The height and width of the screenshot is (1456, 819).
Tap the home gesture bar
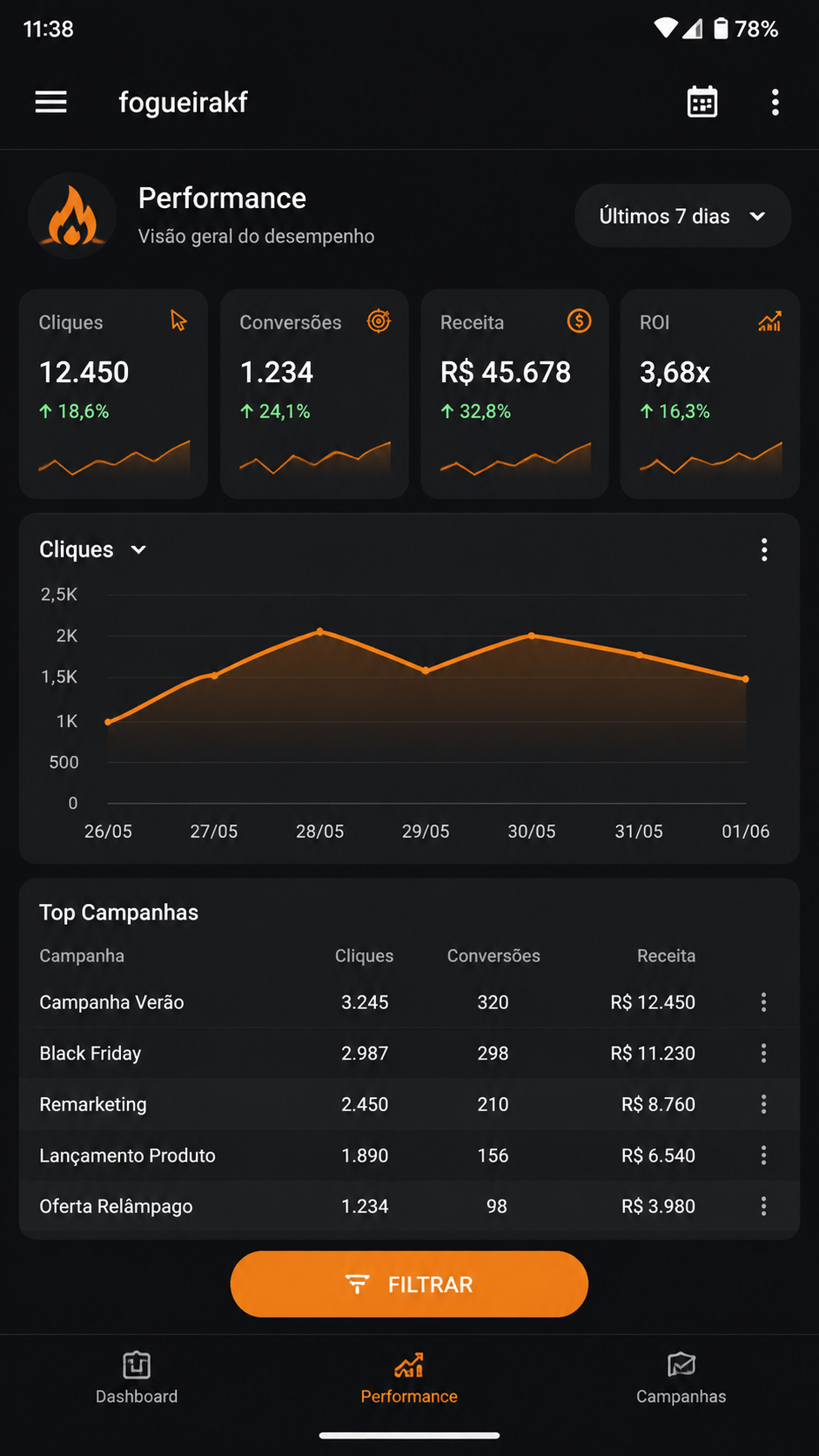pyautogui.click(x=409, y=1435)
